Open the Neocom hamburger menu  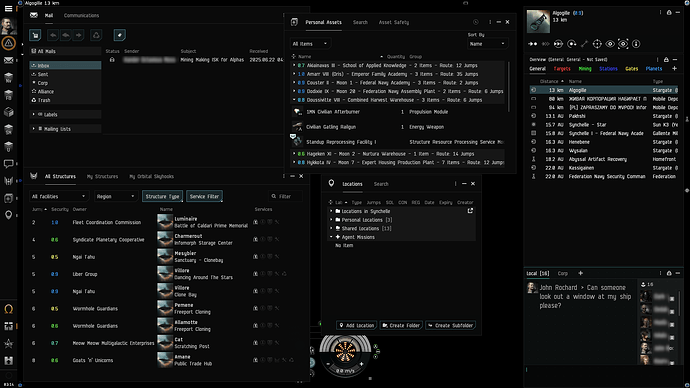[x=8, y=8]
